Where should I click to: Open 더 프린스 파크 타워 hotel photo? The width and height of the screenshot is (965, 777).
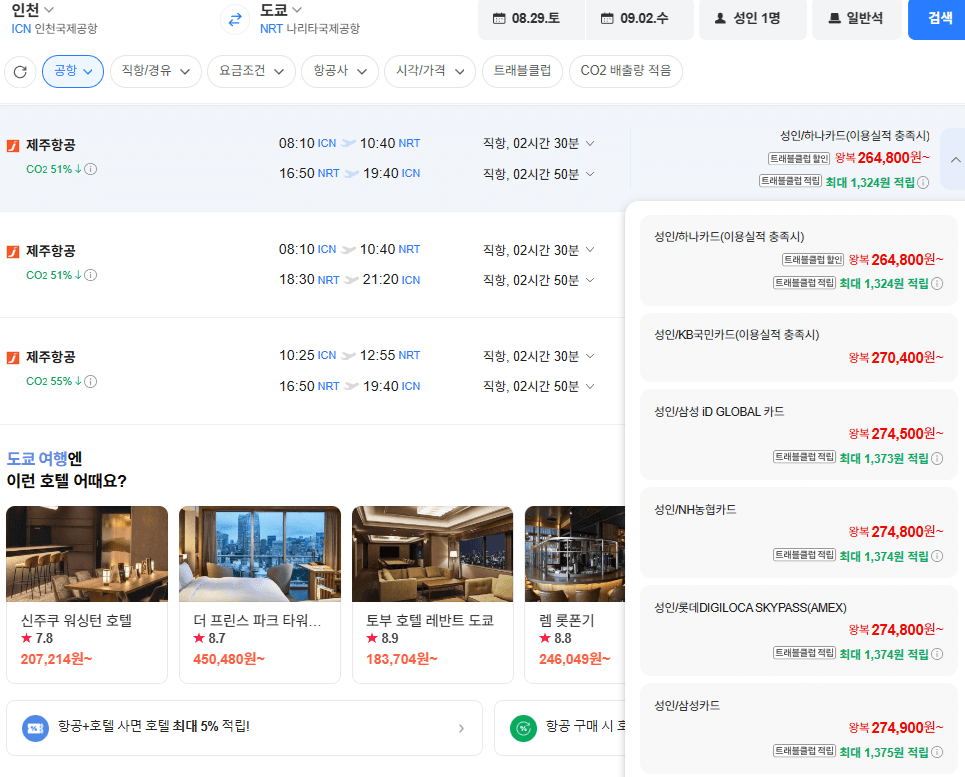(260, 554)
